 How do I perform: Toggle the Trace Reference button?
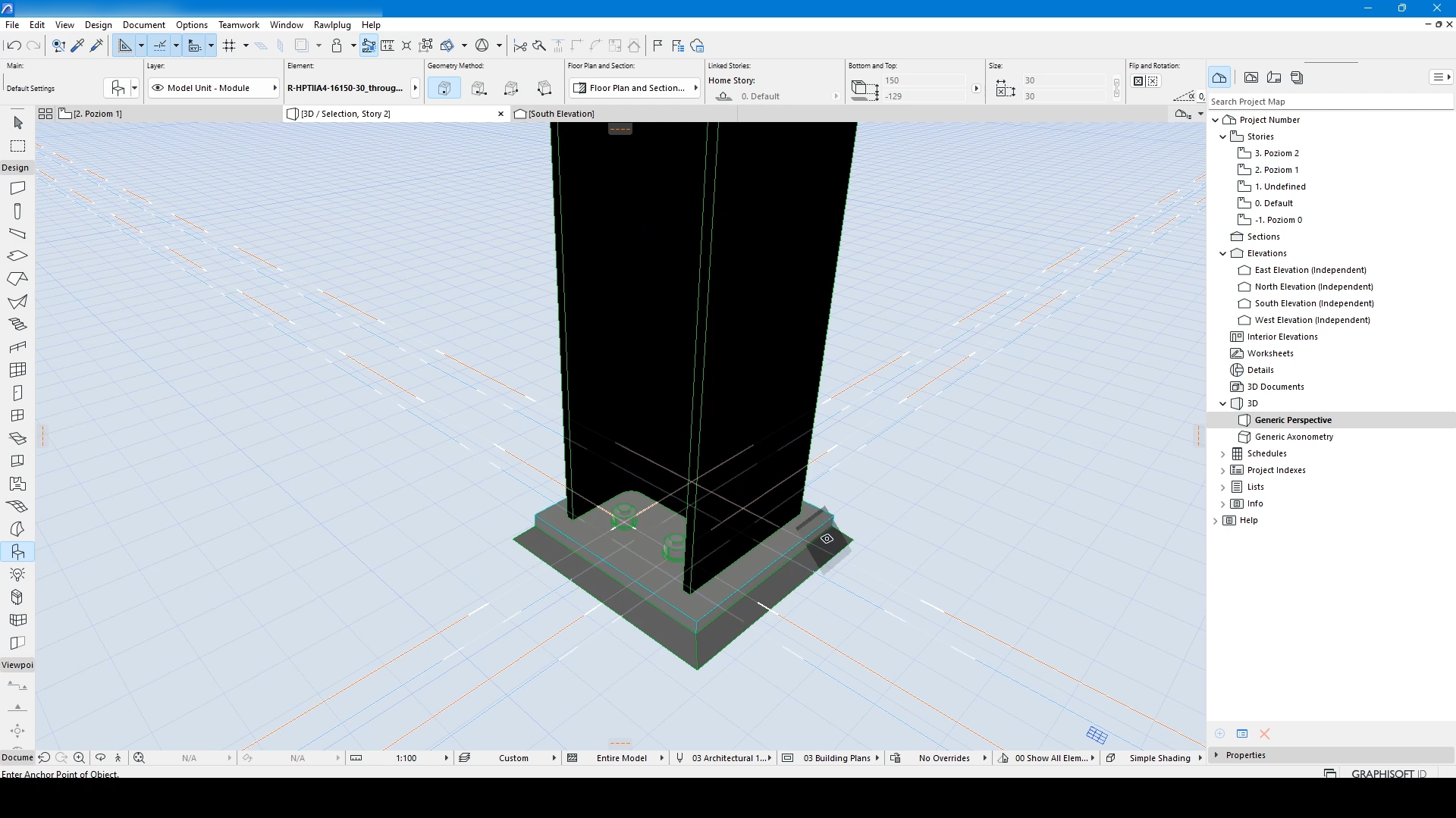pos(301,45)
